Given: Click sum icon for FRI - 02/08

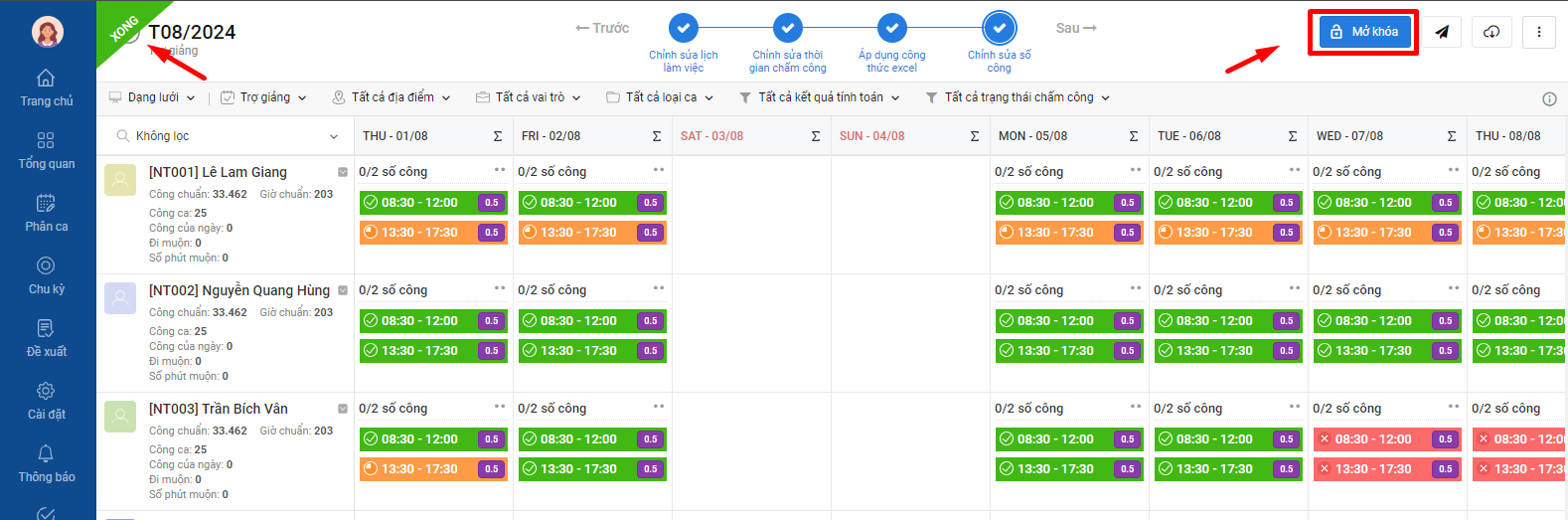Looking at the screenshot, I should [x=657, y=136].
